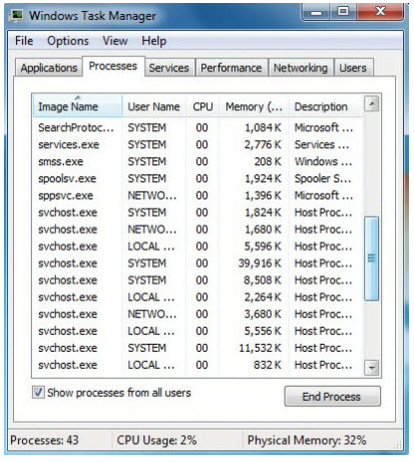Click the End Process button
Screen dimensions: 414x462
[x=332, y=396]
